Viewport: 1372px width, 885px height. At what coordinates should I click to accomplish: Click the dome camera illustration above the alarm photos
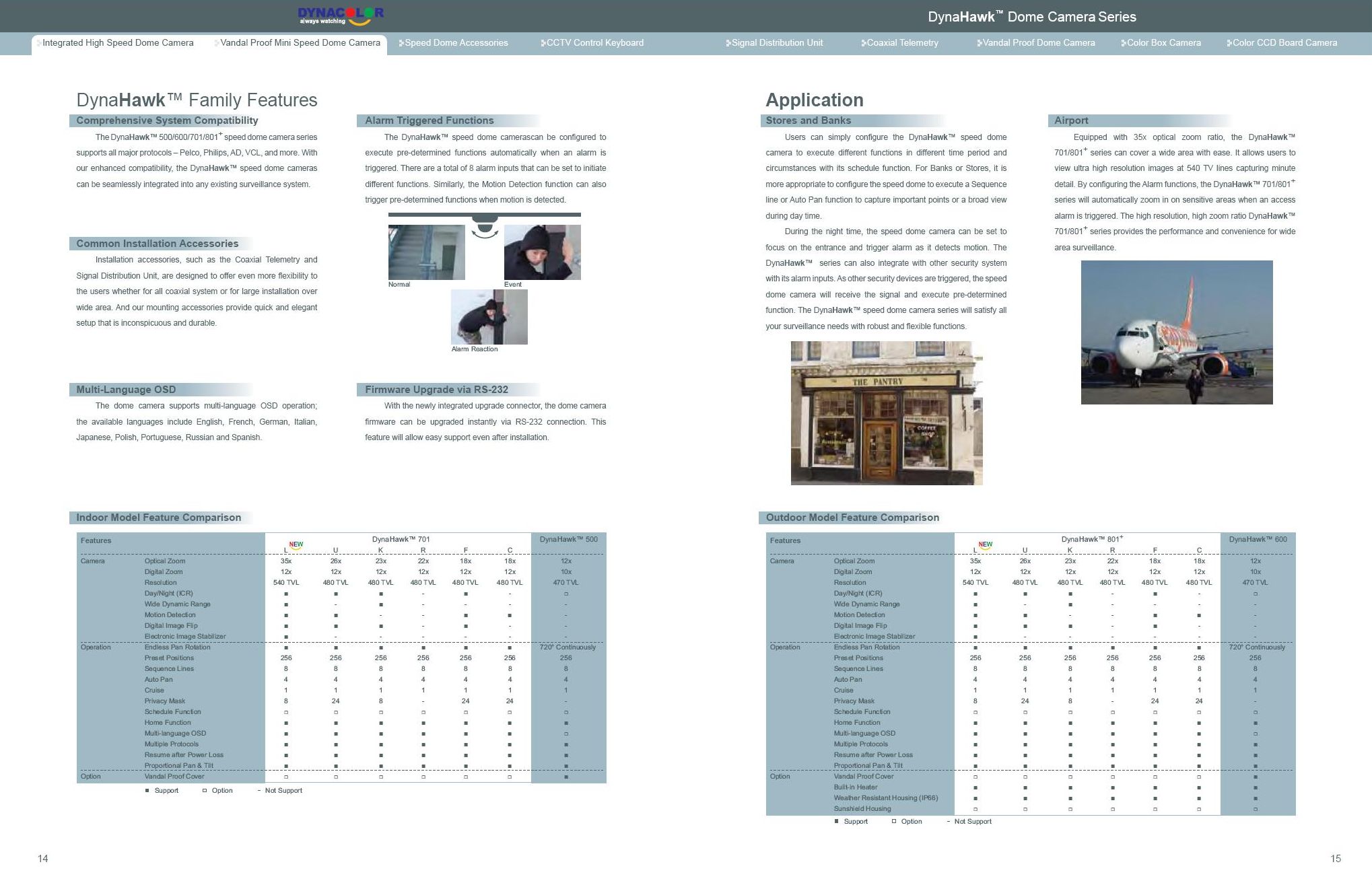[484, 226]
